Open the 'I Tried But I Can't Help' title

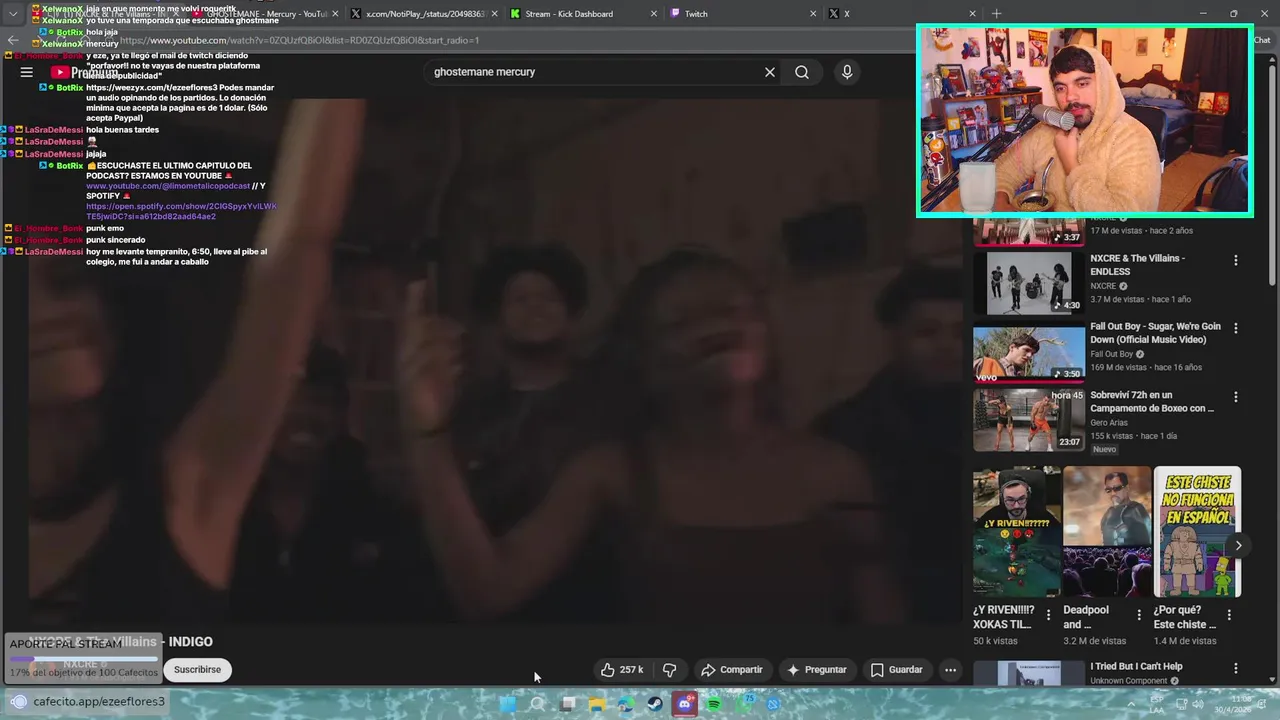(1136, 666)
